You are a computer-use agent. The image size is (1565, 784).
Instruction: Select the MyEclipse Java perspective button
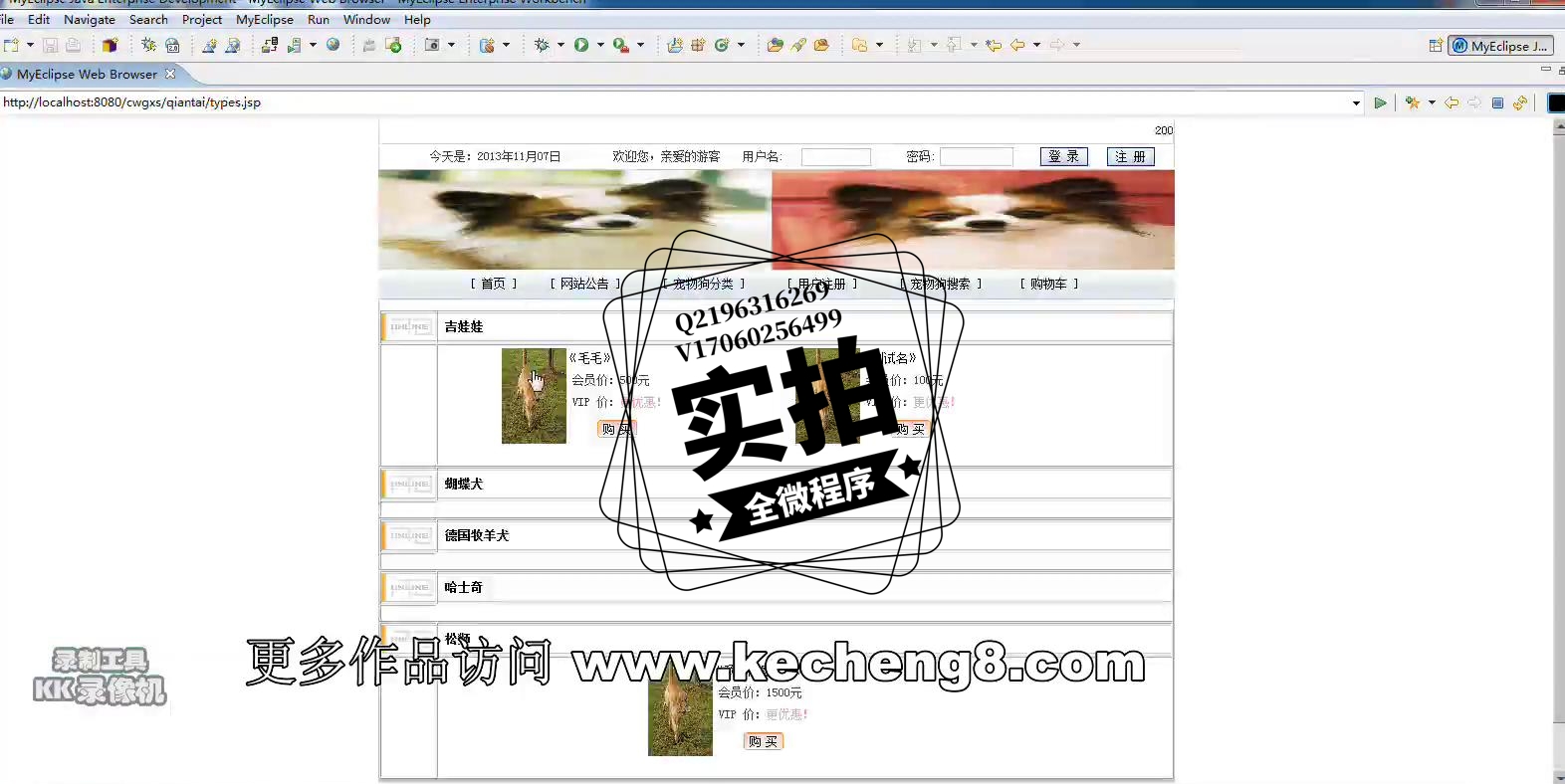click(x=1501, y=46)
